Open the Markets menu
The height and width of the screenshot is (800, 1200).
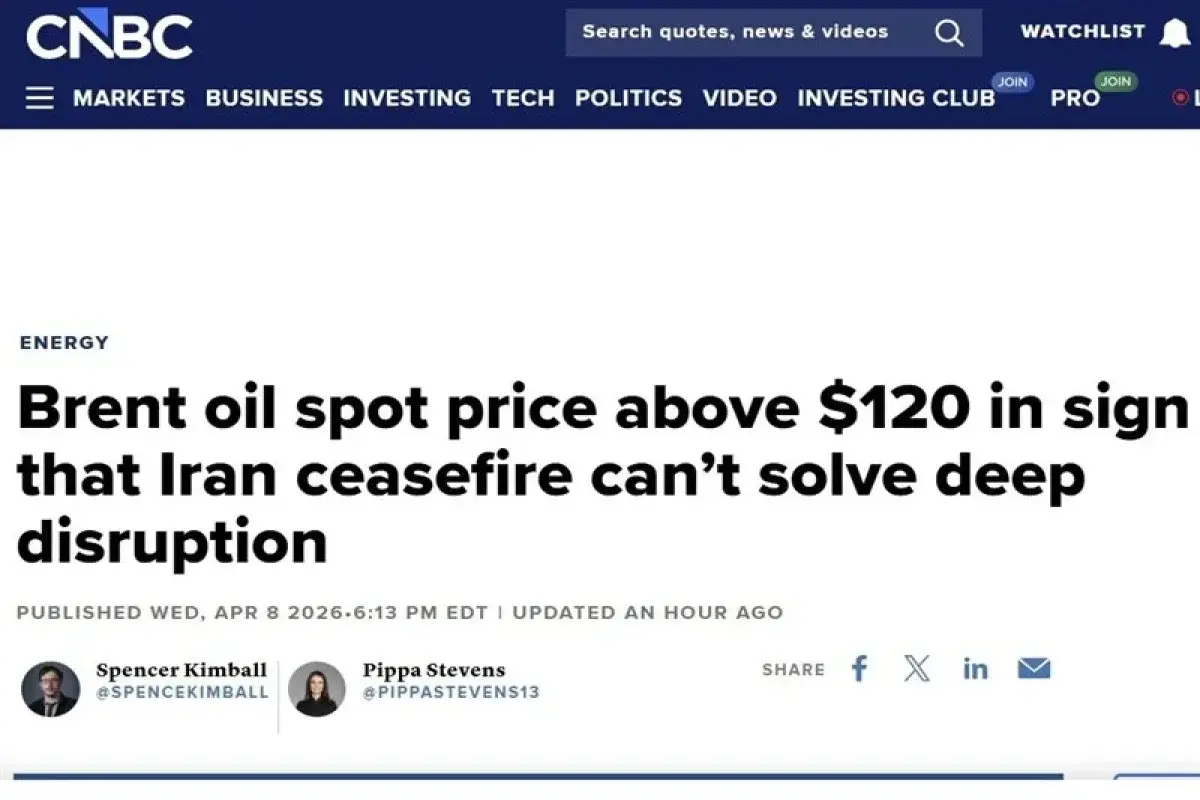click(129, 98)
